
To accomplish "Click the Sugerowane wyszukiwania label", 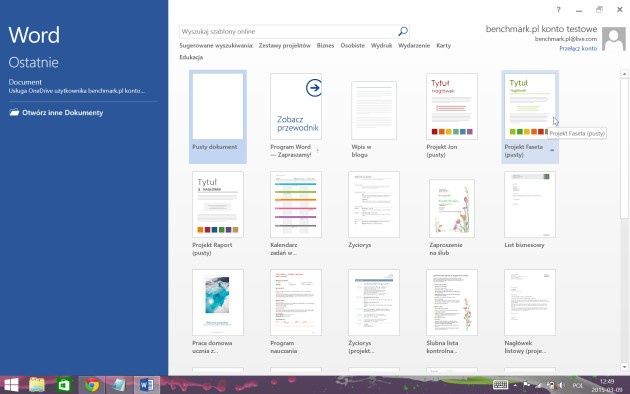I will pos(216,46).
